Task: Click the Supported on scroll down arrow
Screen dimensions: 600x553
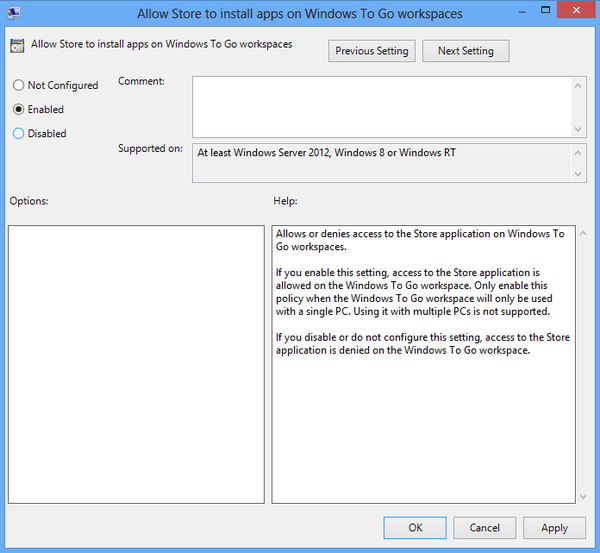Action: tap(578, 174)
